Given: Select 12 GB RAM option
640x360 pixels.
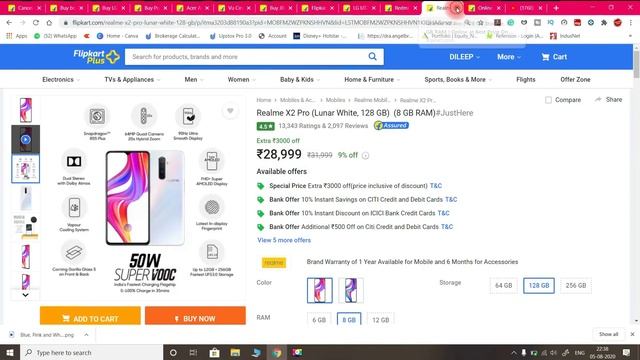Looking at the screenshot, I should click(x=380, y=319).
